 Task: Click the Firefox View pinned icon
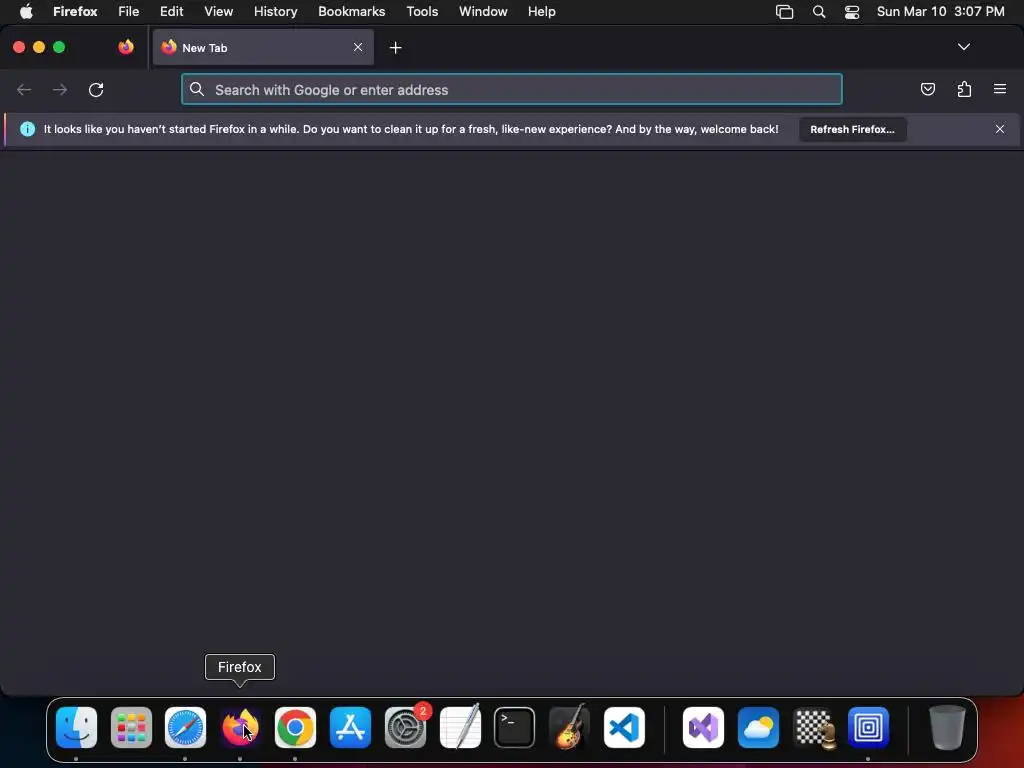click(126, 47)
